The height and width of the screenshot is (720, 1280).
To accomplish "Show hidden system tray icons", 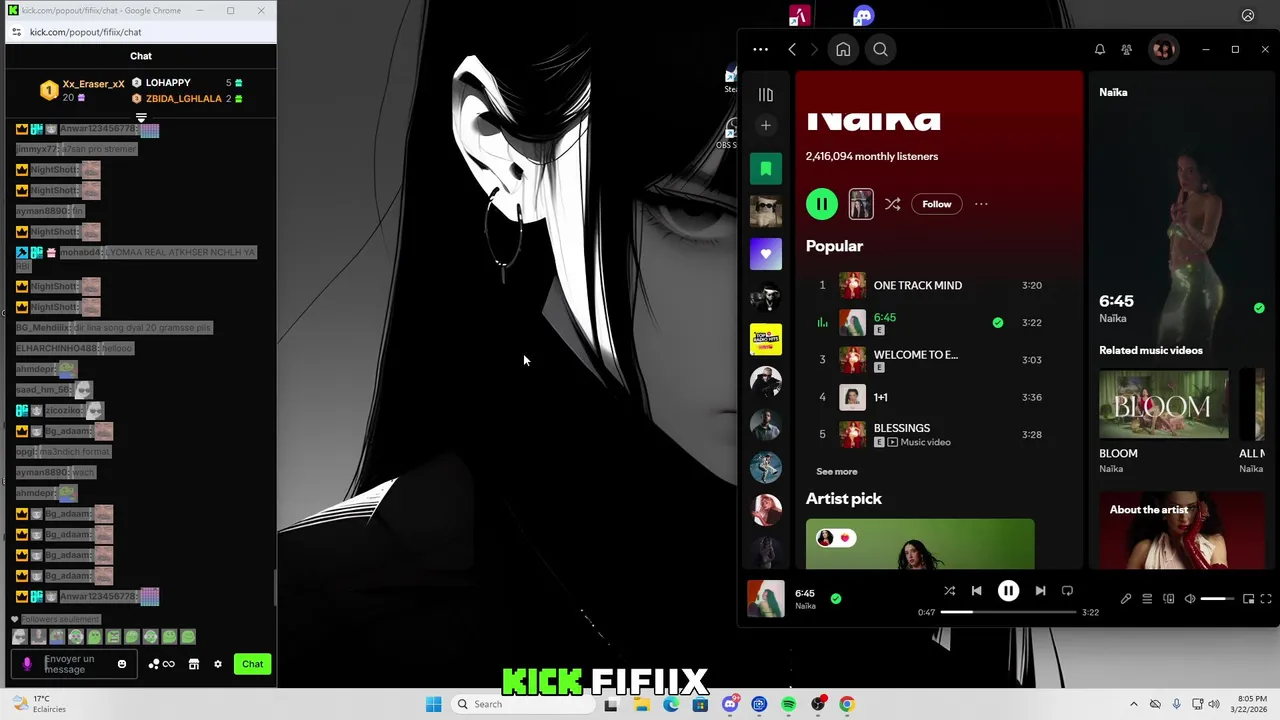I will (1133, 704).
